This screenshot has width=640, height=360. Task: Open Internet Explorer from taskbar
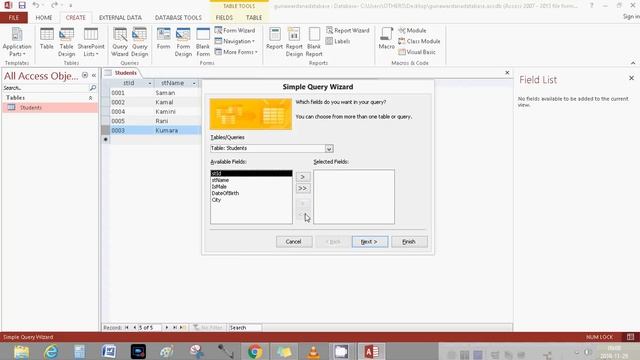click(x=51, y=351)
